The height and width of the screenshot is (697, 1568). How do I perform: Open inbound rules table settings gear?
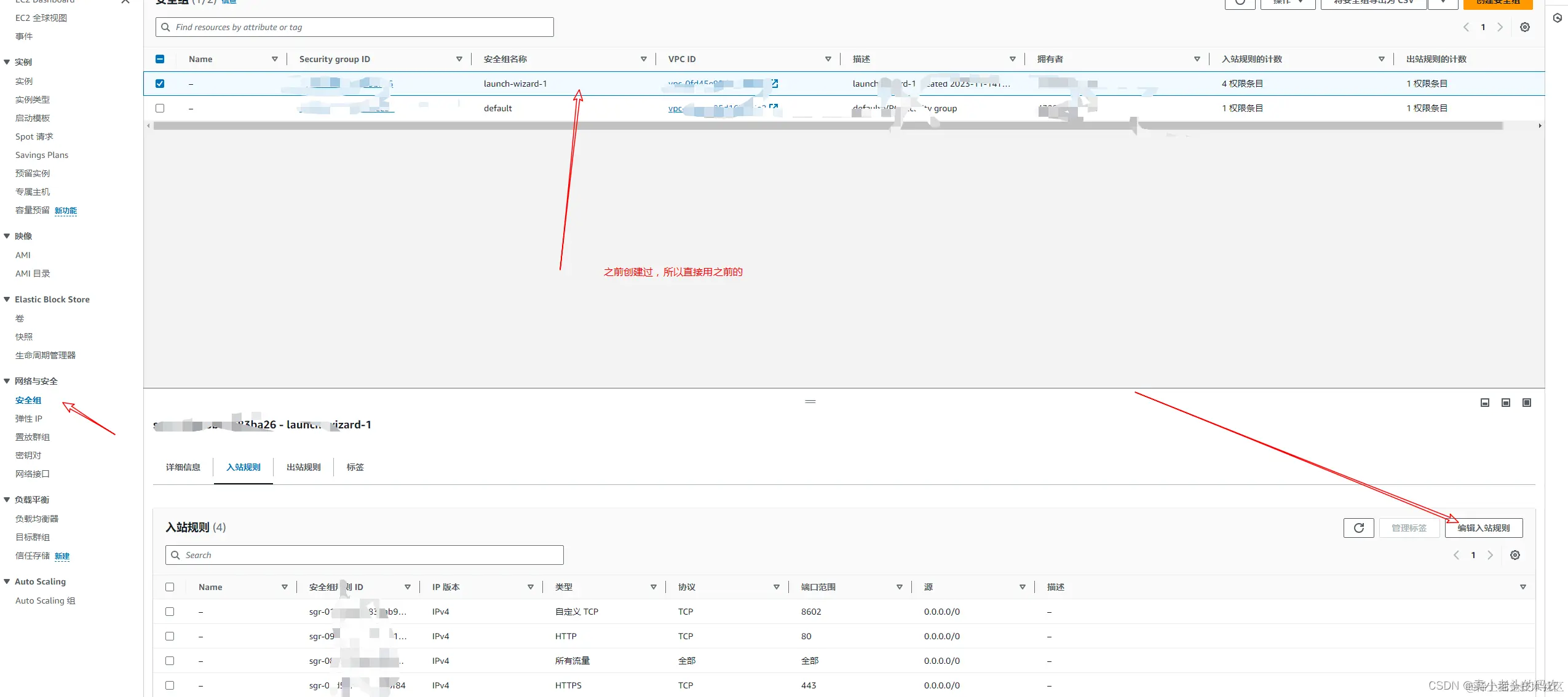click(x=1515, y=555)
